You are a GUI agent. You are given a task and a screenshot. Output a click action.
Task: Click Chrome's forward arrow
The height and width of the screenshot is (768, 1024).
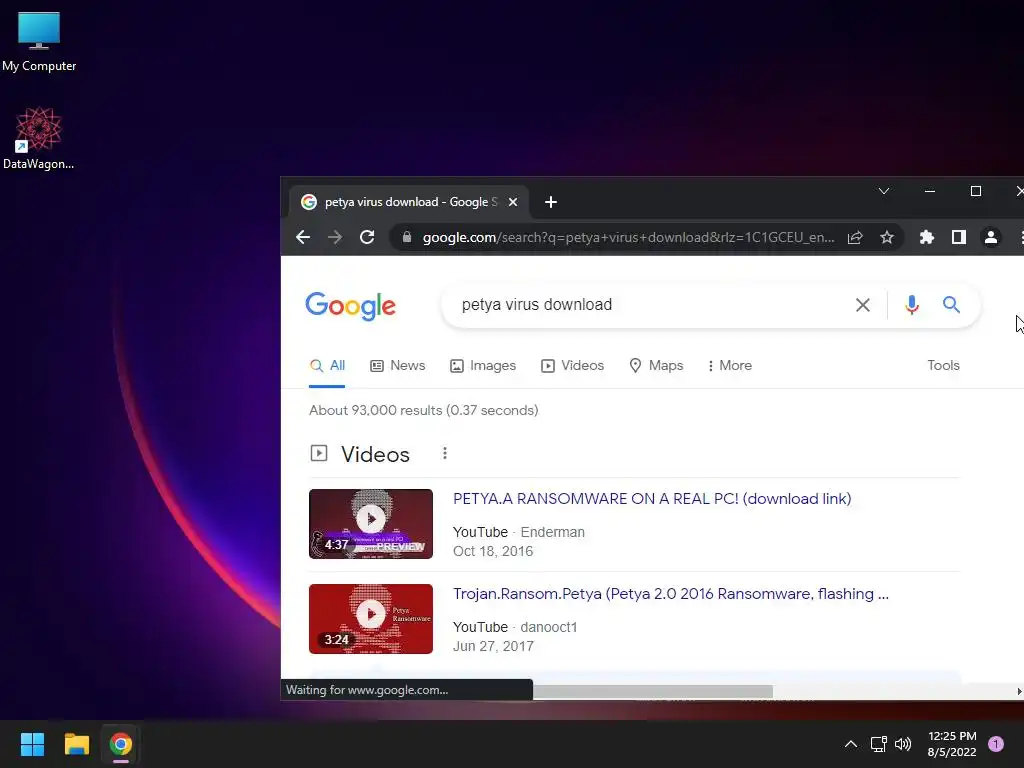[x=335, y=237]
